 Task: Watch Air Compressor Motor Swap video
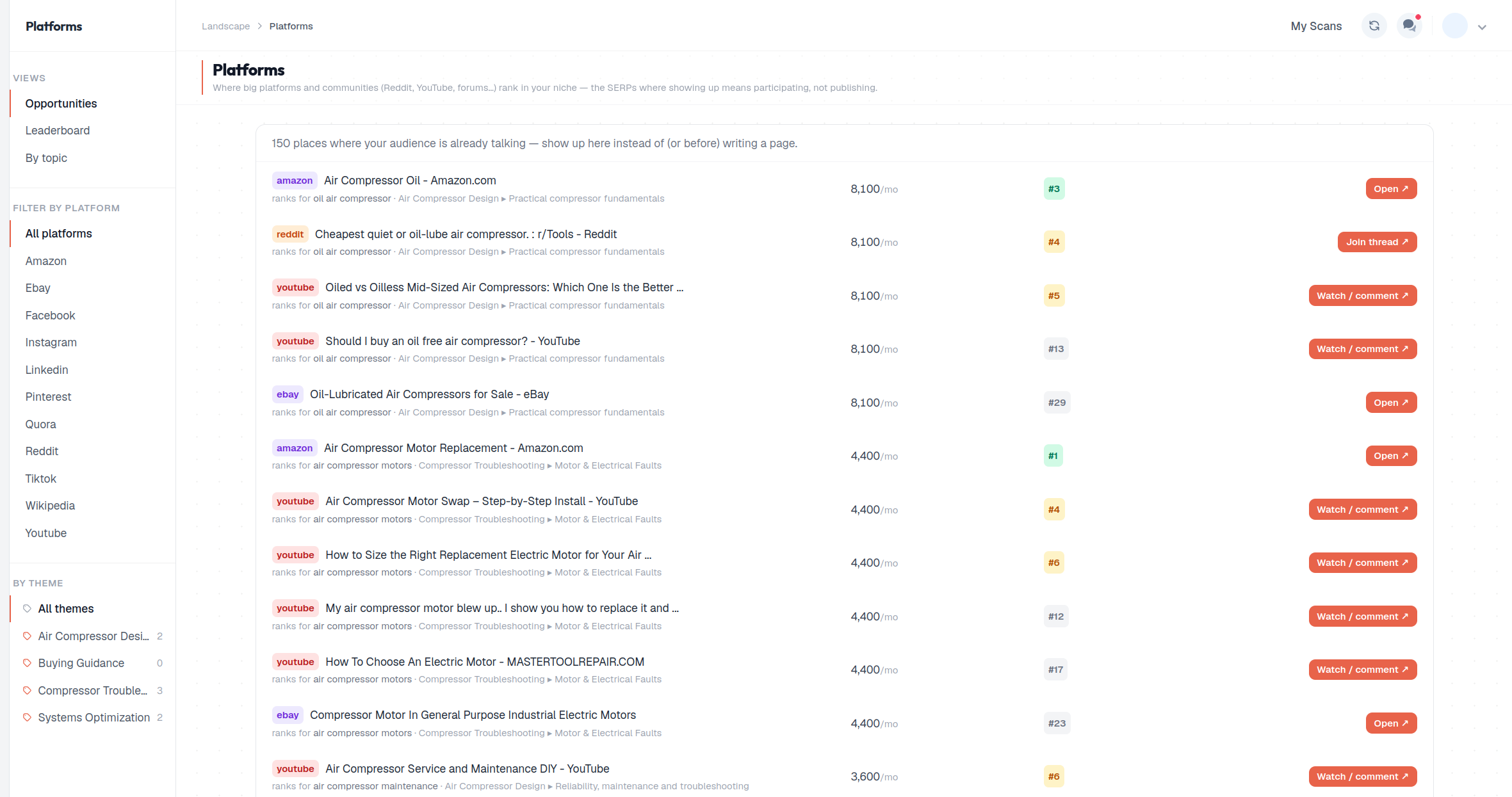tap(1362, 510)
